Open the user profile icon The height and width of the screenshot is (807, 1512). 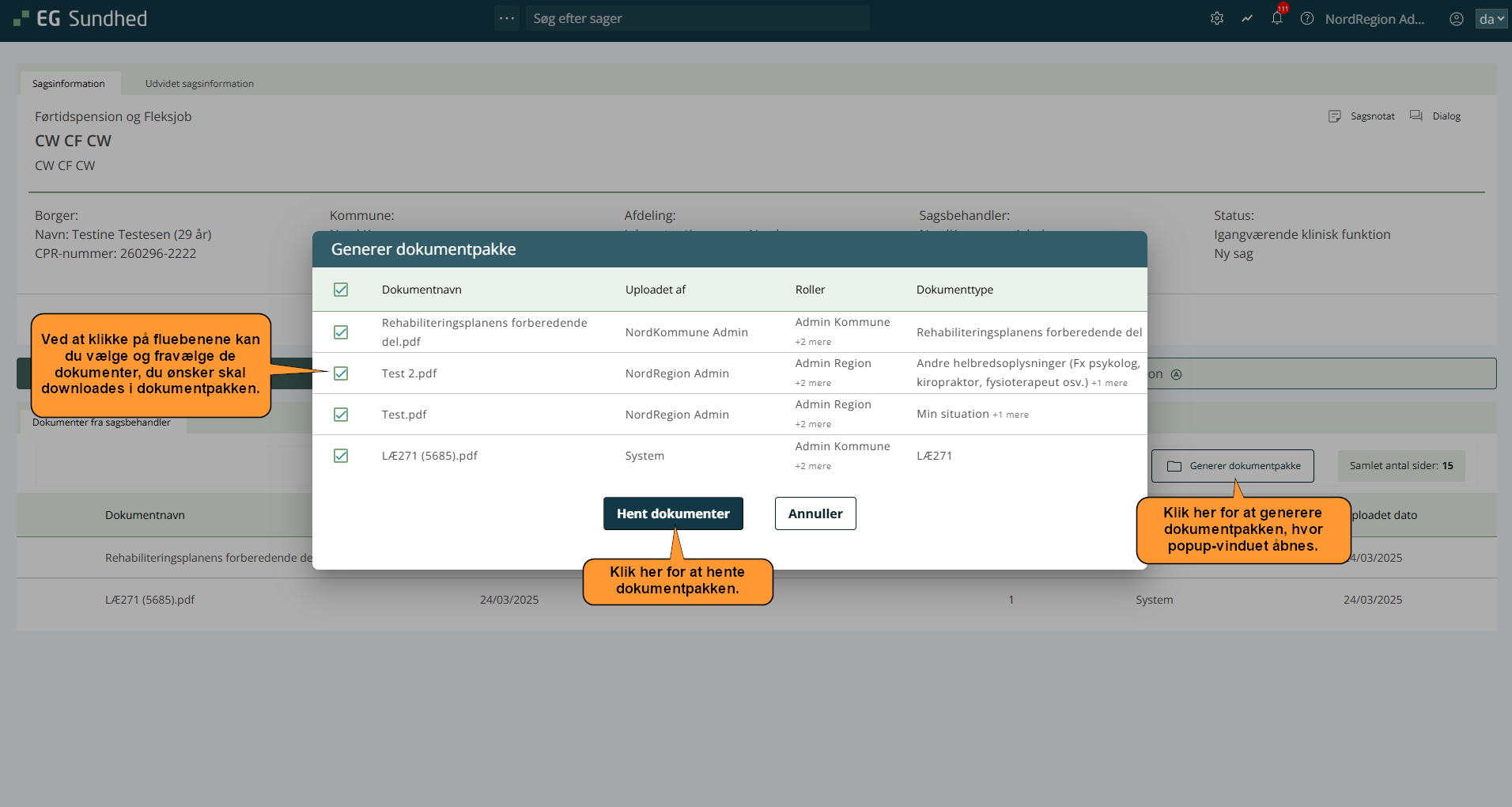[1456, 19]
